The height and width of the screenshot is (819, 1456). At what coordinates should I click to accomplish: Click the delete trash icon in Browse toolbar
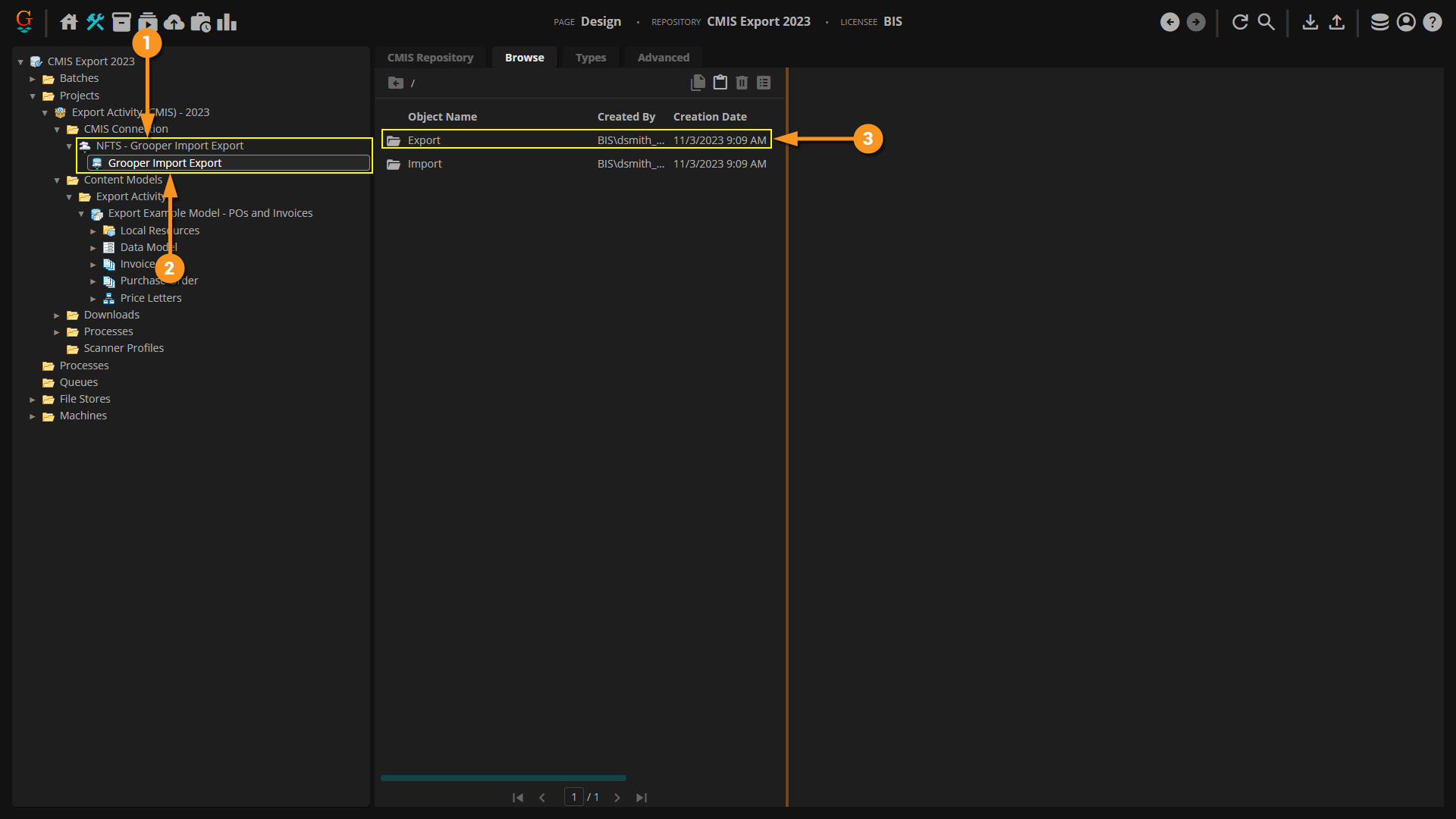click(742, 83)
